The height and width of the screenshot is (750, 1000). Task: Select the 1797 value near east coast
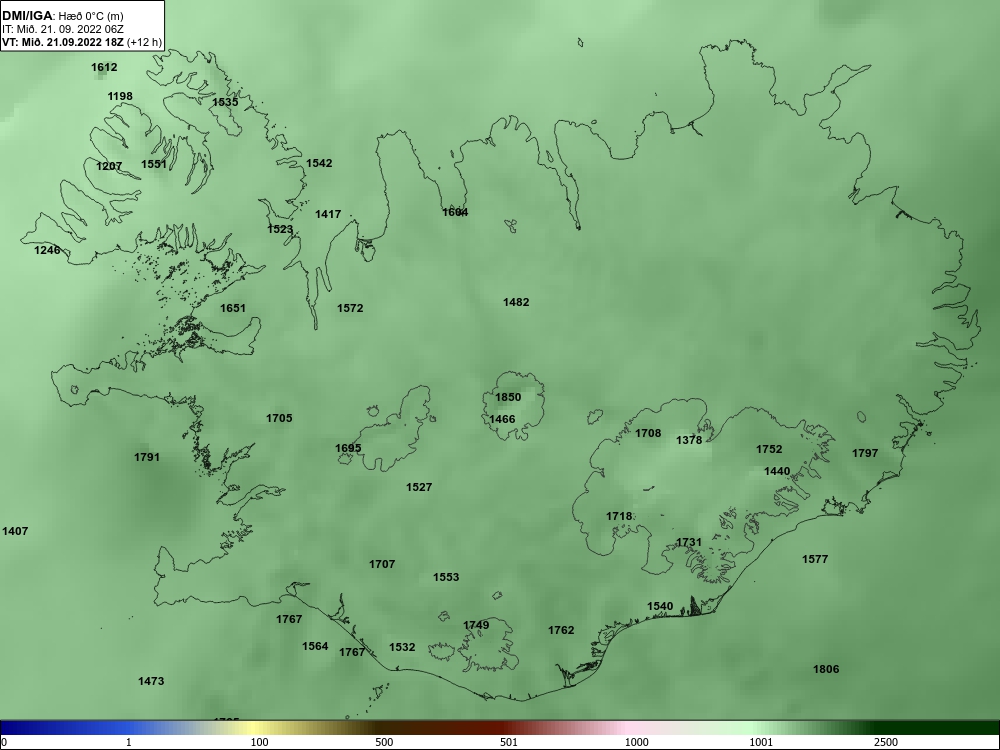(865, 453)
